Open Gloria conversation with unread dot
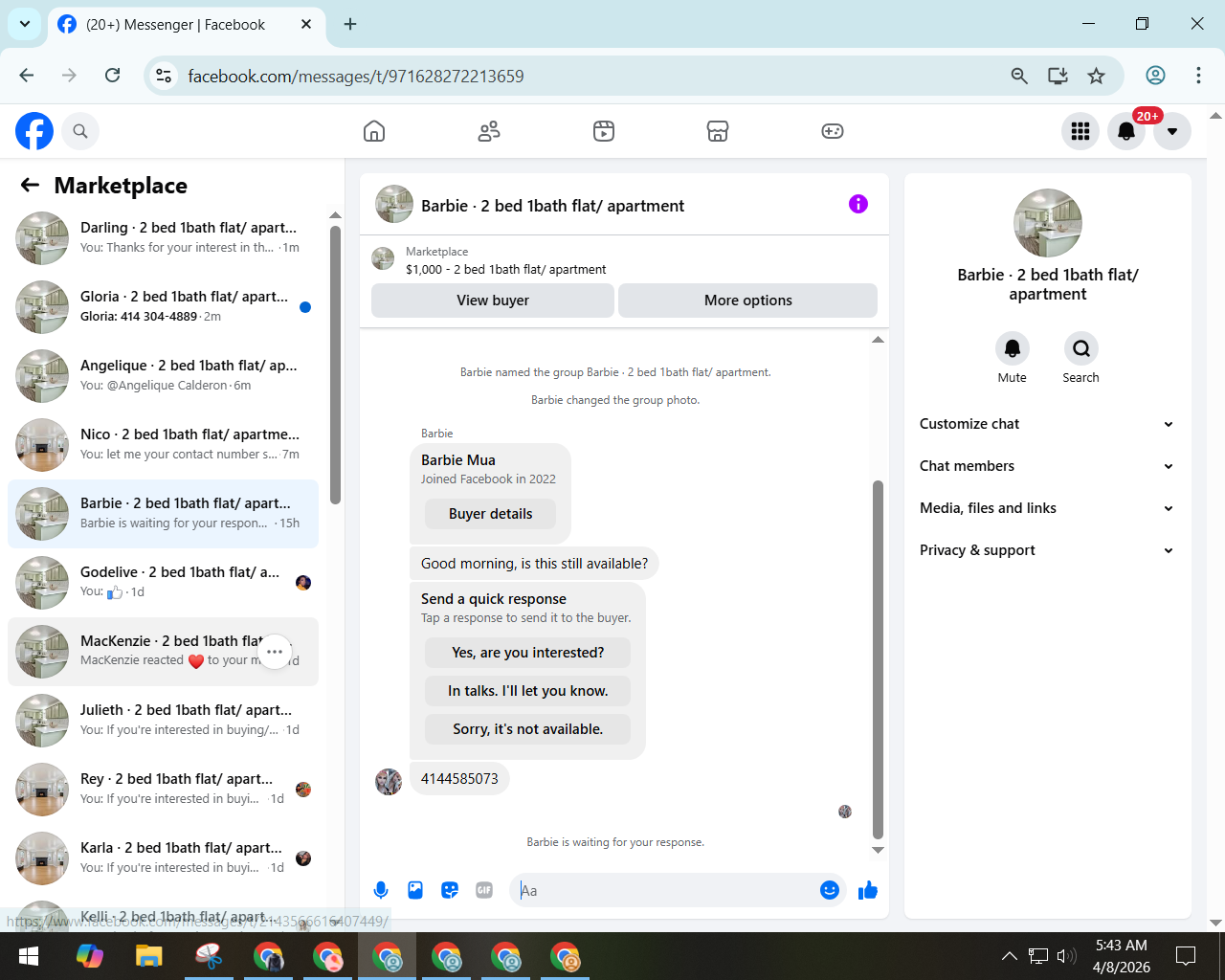The height and width of the screenshot is (980, 1225). (x=163, y=307)
